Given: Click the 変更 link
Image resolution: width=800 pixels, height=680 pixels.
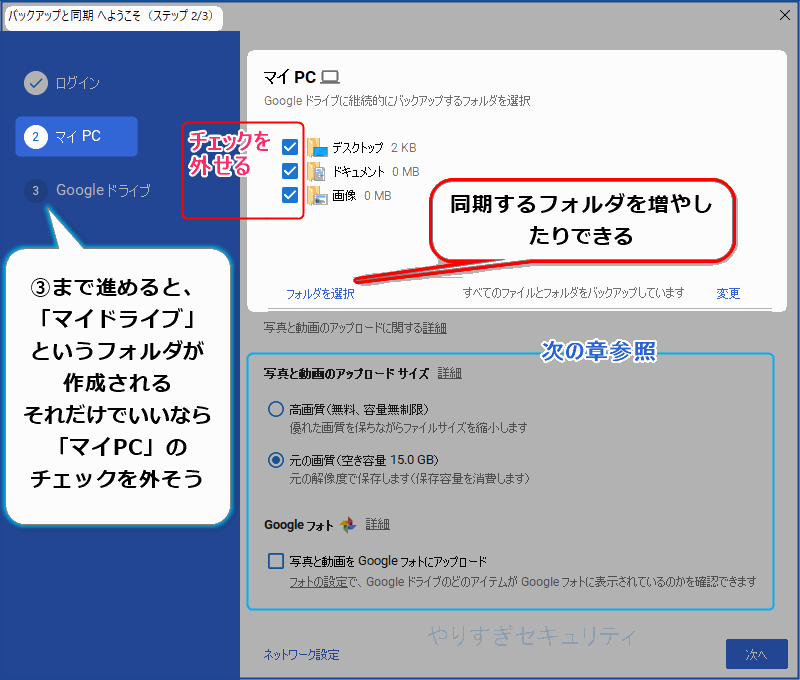Looking at the screenshot, I should (728, 293).
